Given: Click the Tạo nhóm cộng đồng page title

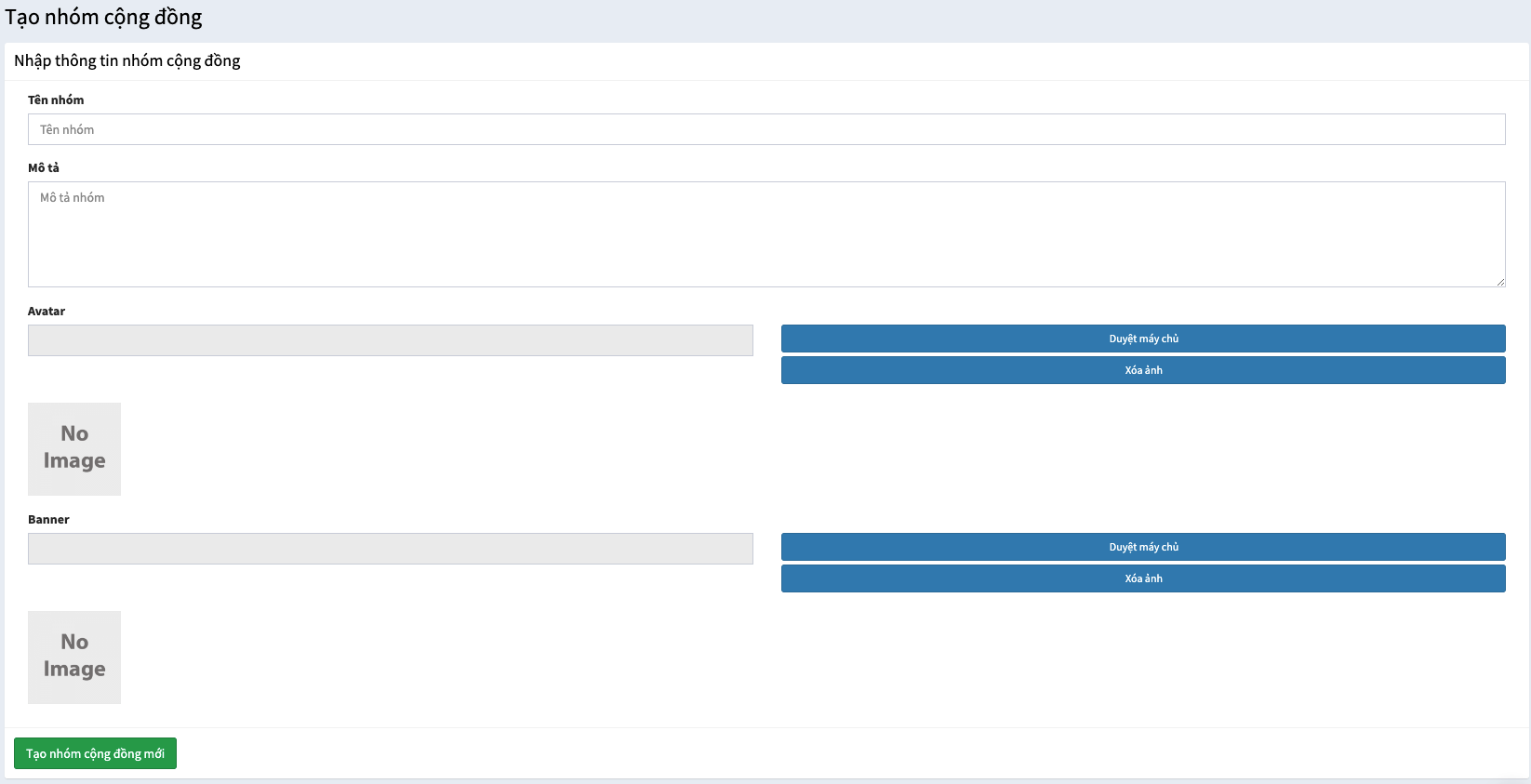Looking at the screenshot, I should click(103, 18).
